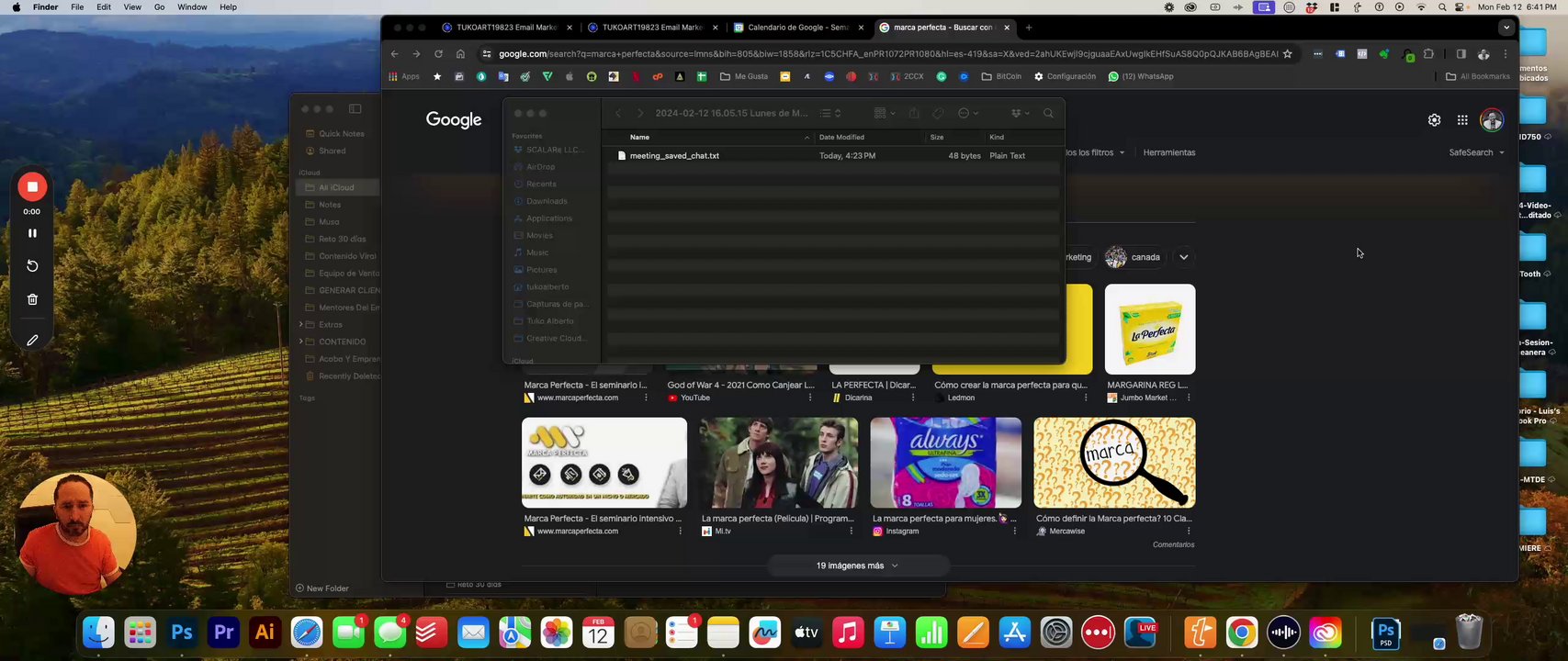Sort Finder list by Kind column
1568x661 pixels.
[x=997, y=137]
